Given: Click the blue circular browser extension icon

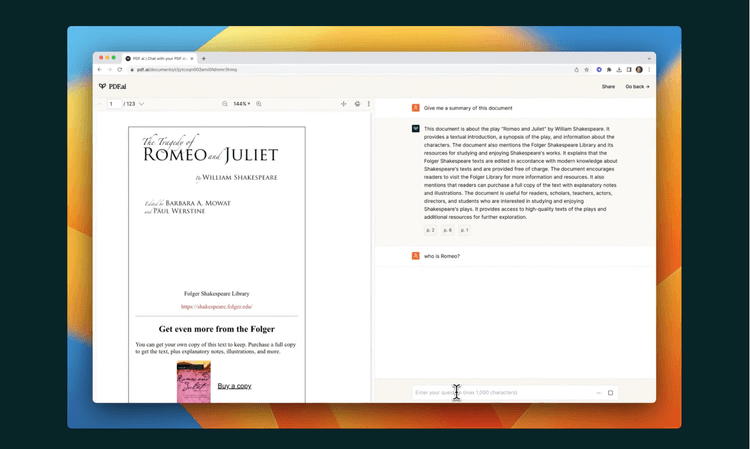Looking at the screenshot, I should tap(599, 69).
